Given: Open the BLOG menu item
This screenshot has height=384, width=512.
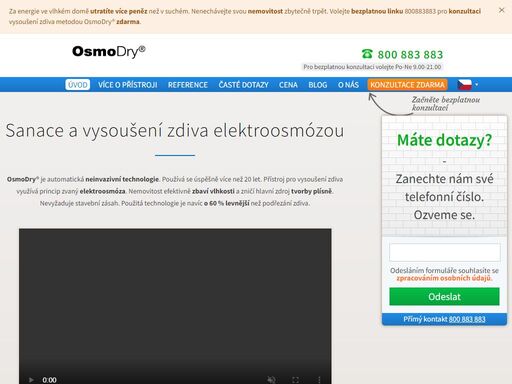Looking at the screenshot, I should click(318, 85).
